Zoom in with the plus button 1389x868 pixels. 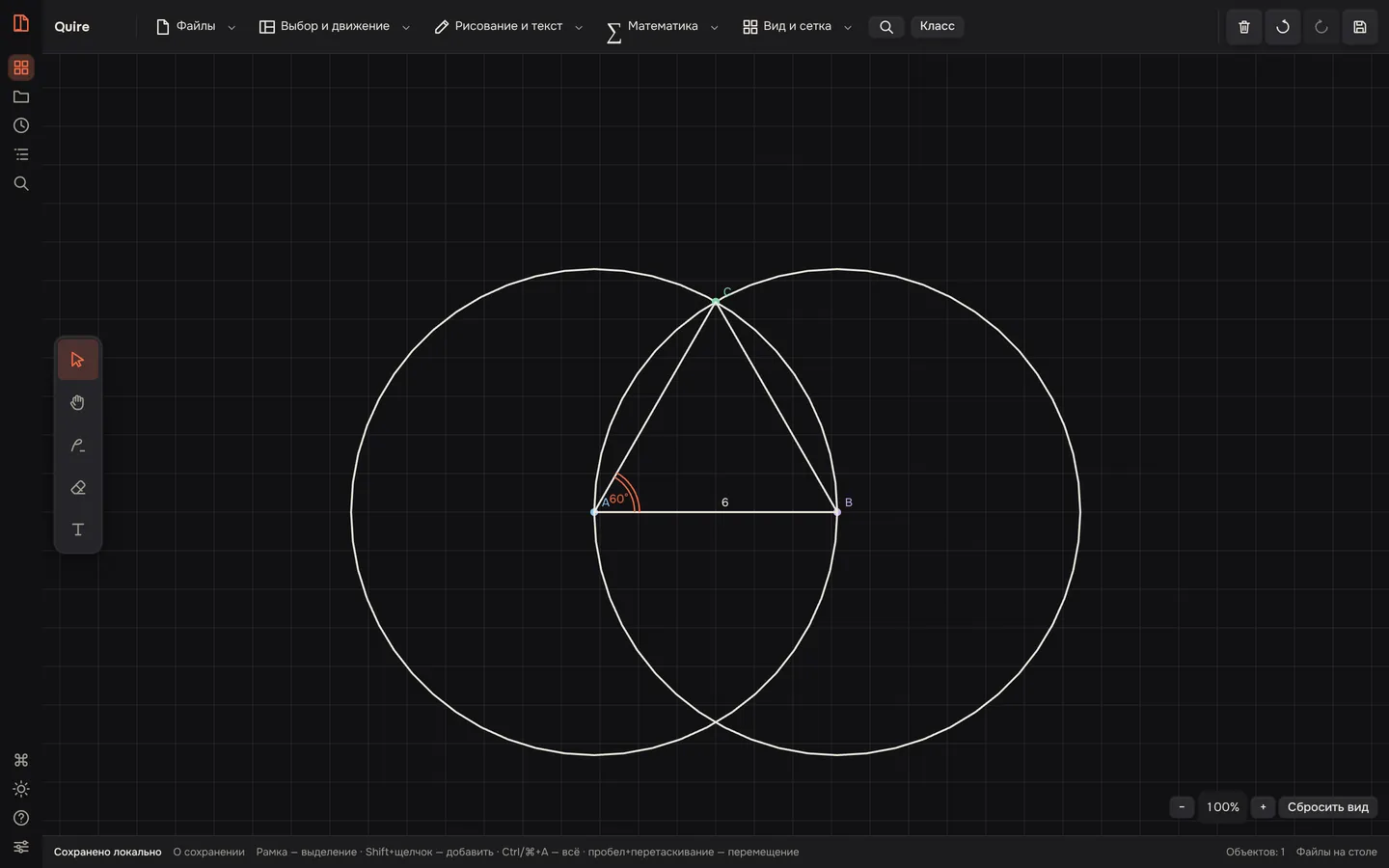tap(1263, 807)
